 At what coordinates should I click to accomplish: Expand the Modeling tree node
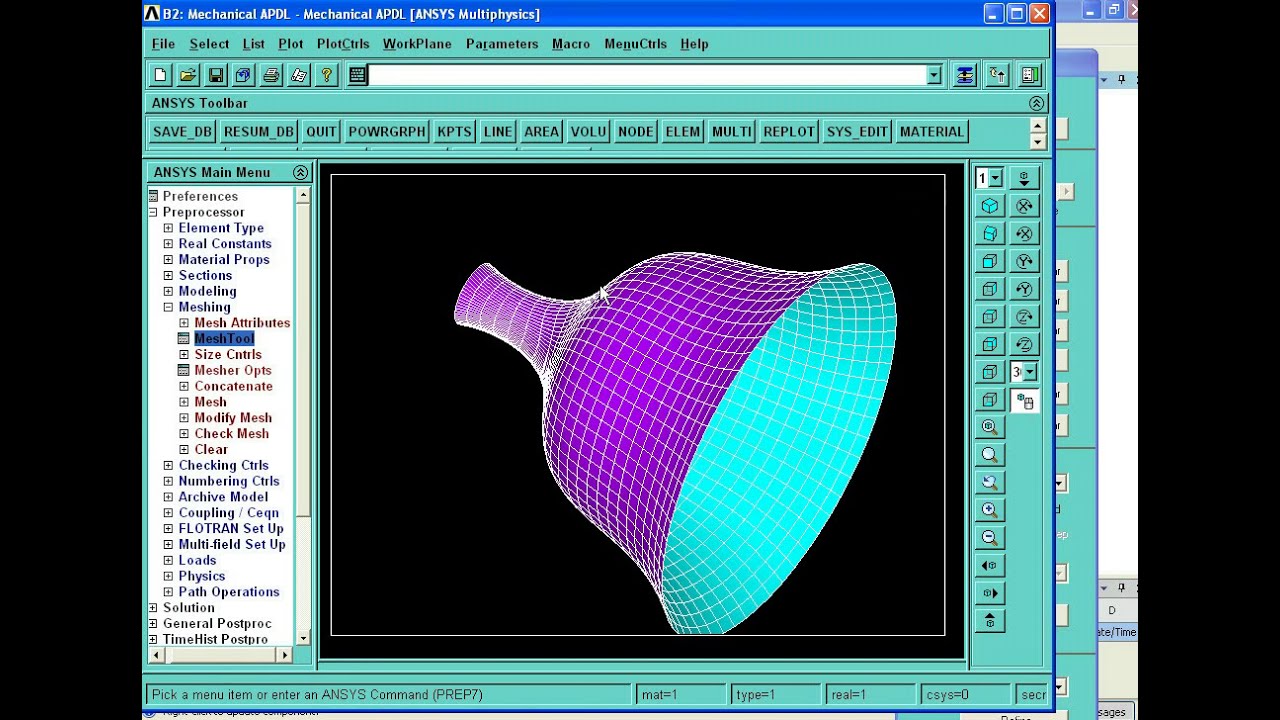click(168, 291)
